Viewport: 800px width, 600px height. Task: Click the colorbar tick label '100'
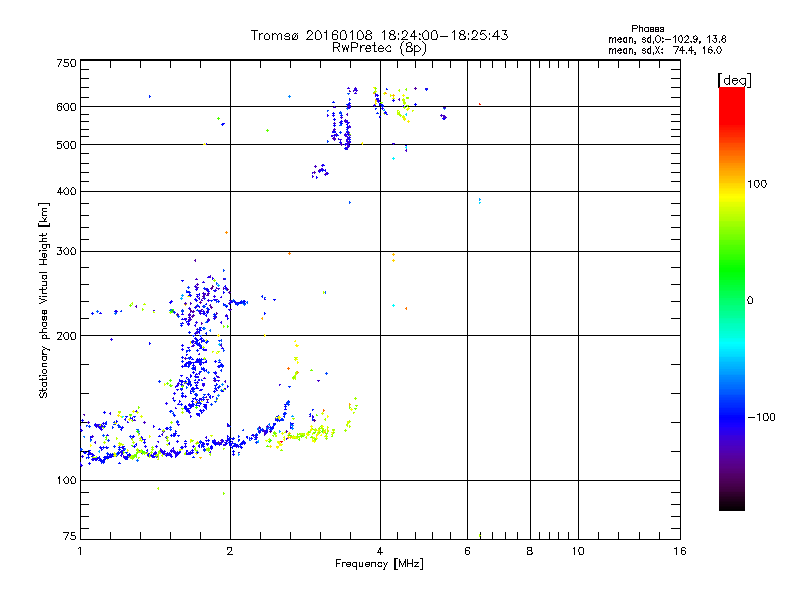click(x=757, y=184)
